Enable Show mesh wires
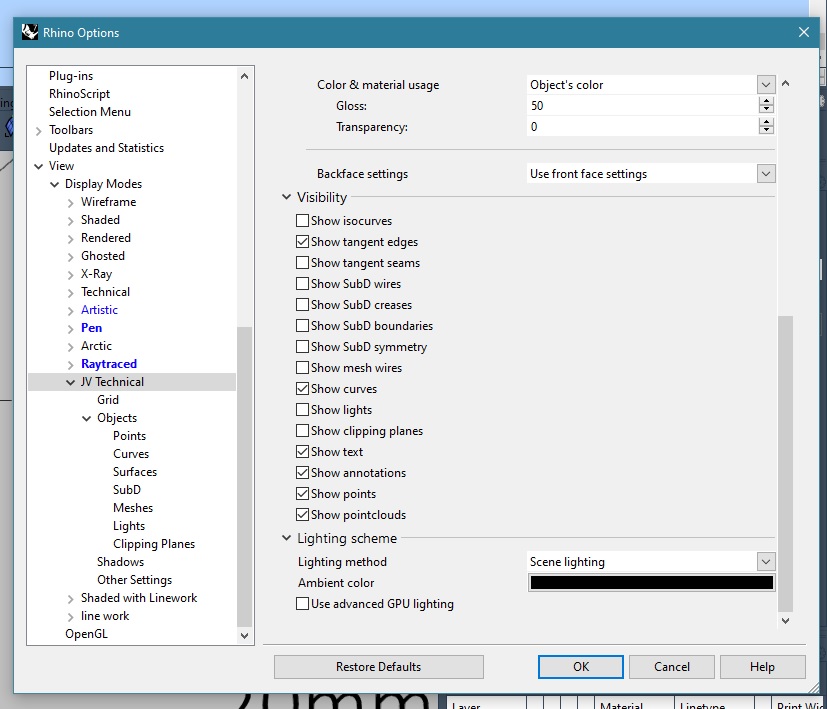The height and width of the screenshot is (709, 827). [302, 368]
